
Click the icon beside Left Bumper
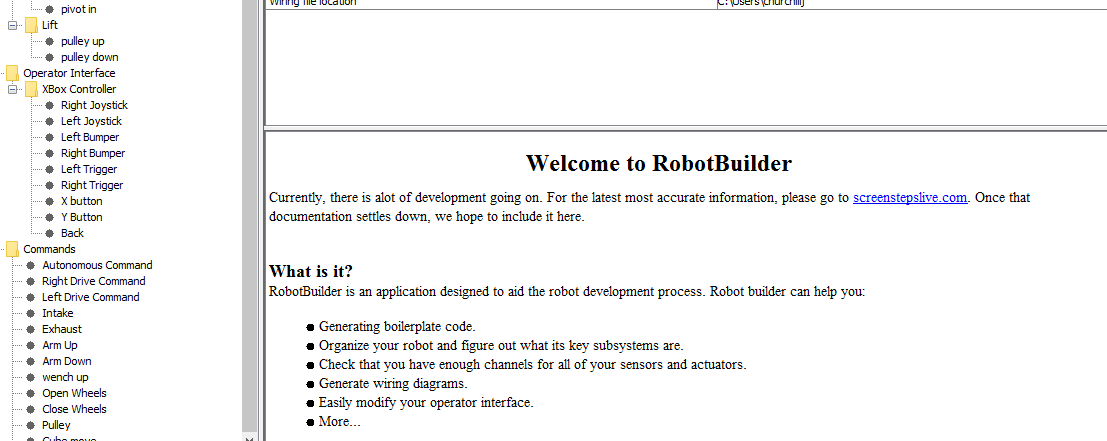coord(49,138)
